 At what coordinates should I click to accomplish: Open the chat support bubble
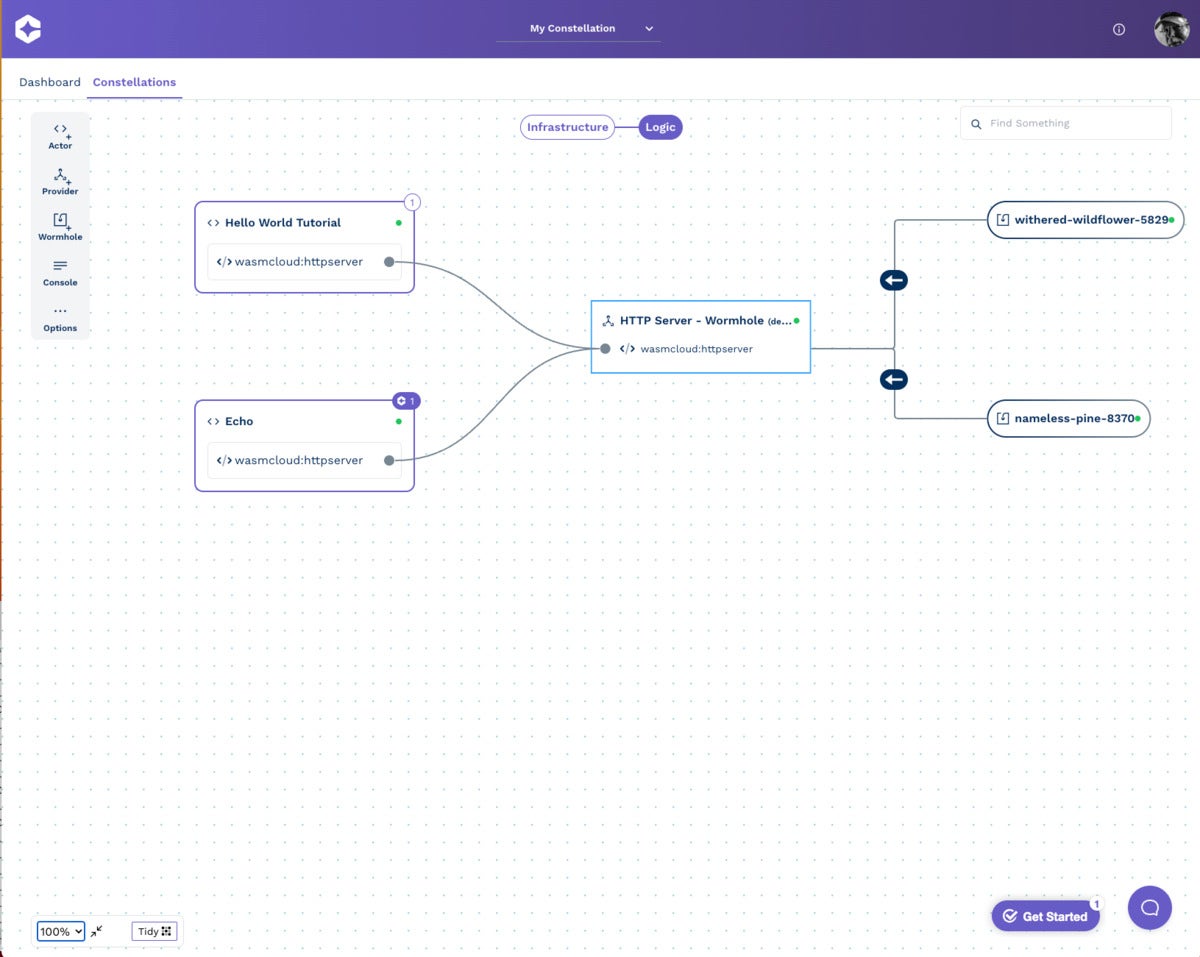point(1150,908)
